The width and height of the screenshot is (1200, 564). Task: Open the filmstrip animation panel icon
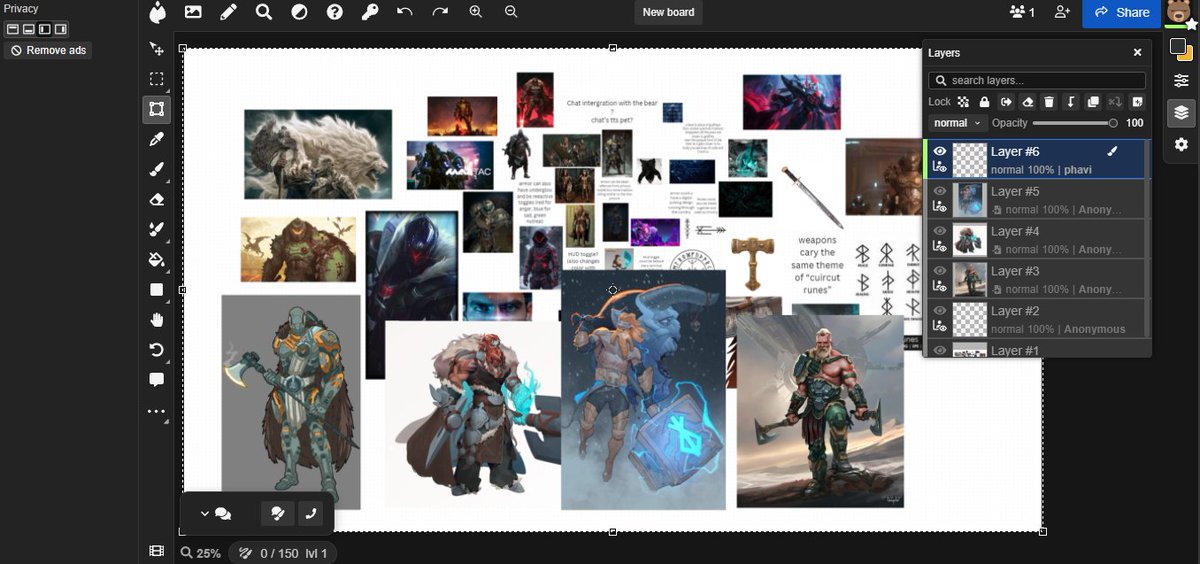coord(156,551)
